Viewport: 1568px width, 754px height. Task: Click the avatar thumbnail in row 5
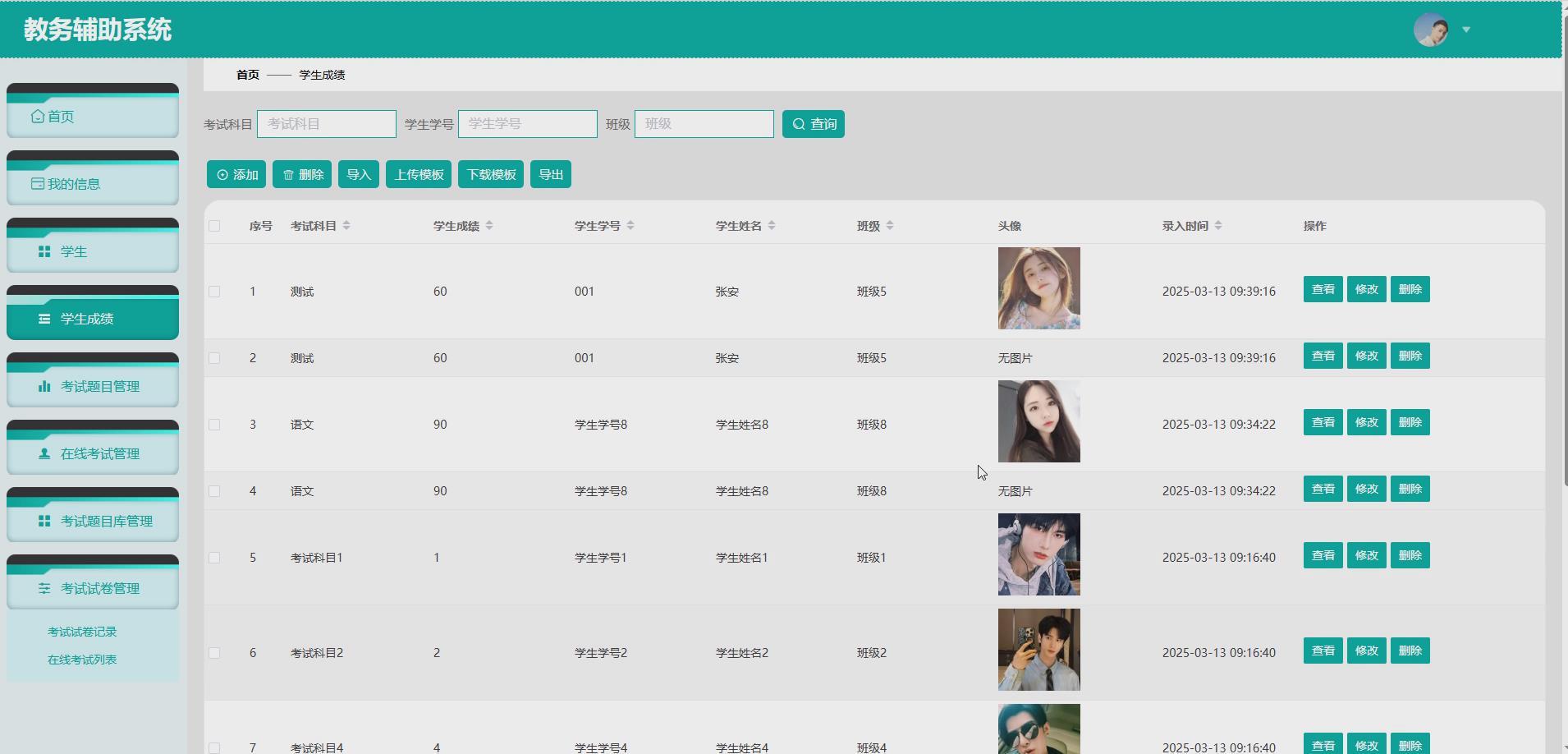tap(1039, 554)
